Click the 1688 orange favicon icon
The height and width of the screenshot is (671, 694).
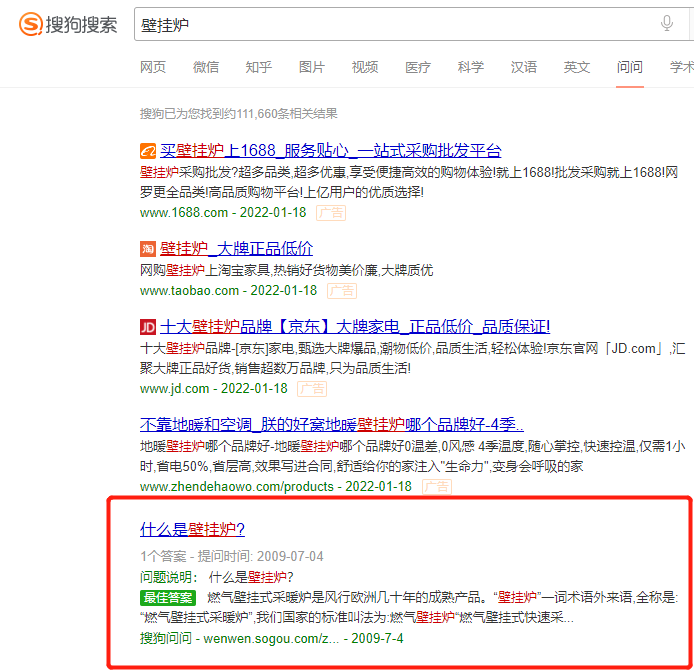click(148, 151)
